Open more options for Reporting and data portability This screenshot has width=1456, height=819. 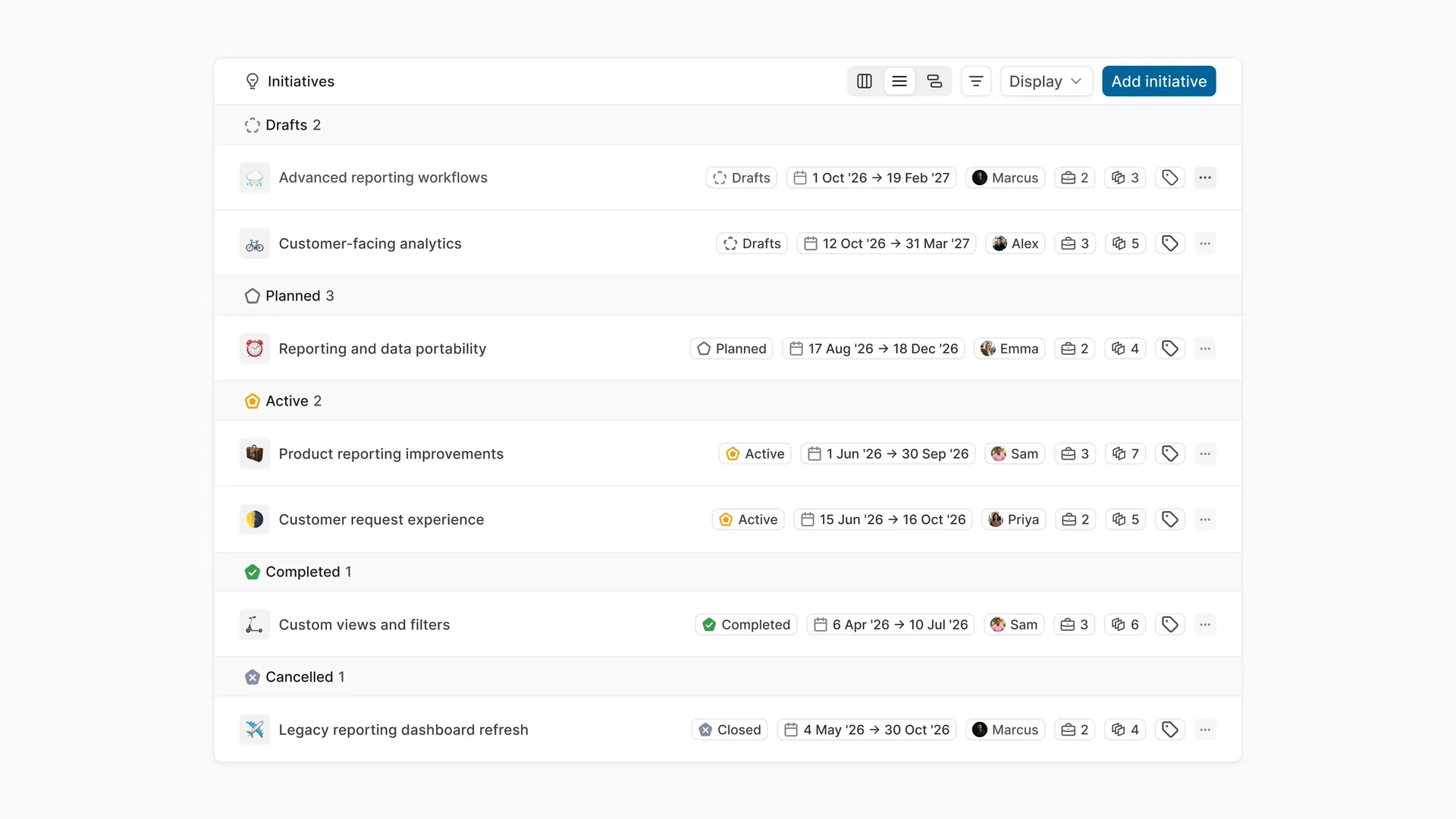pos(1205,349)
